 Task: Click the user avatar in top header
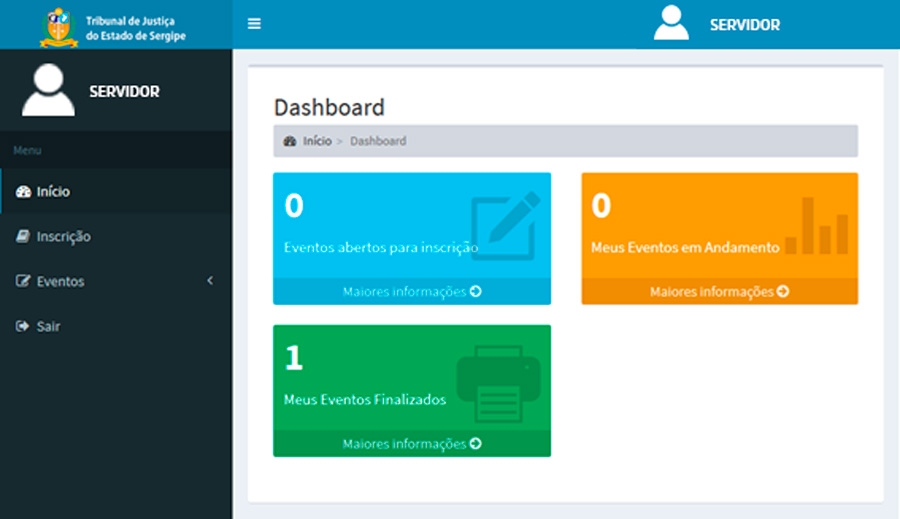click(671, 23)
